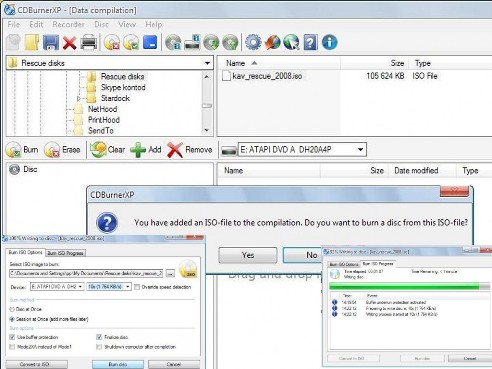492x369 pixels.
Task: Open the Device dropdown in burn options
Action: point(80,287)
